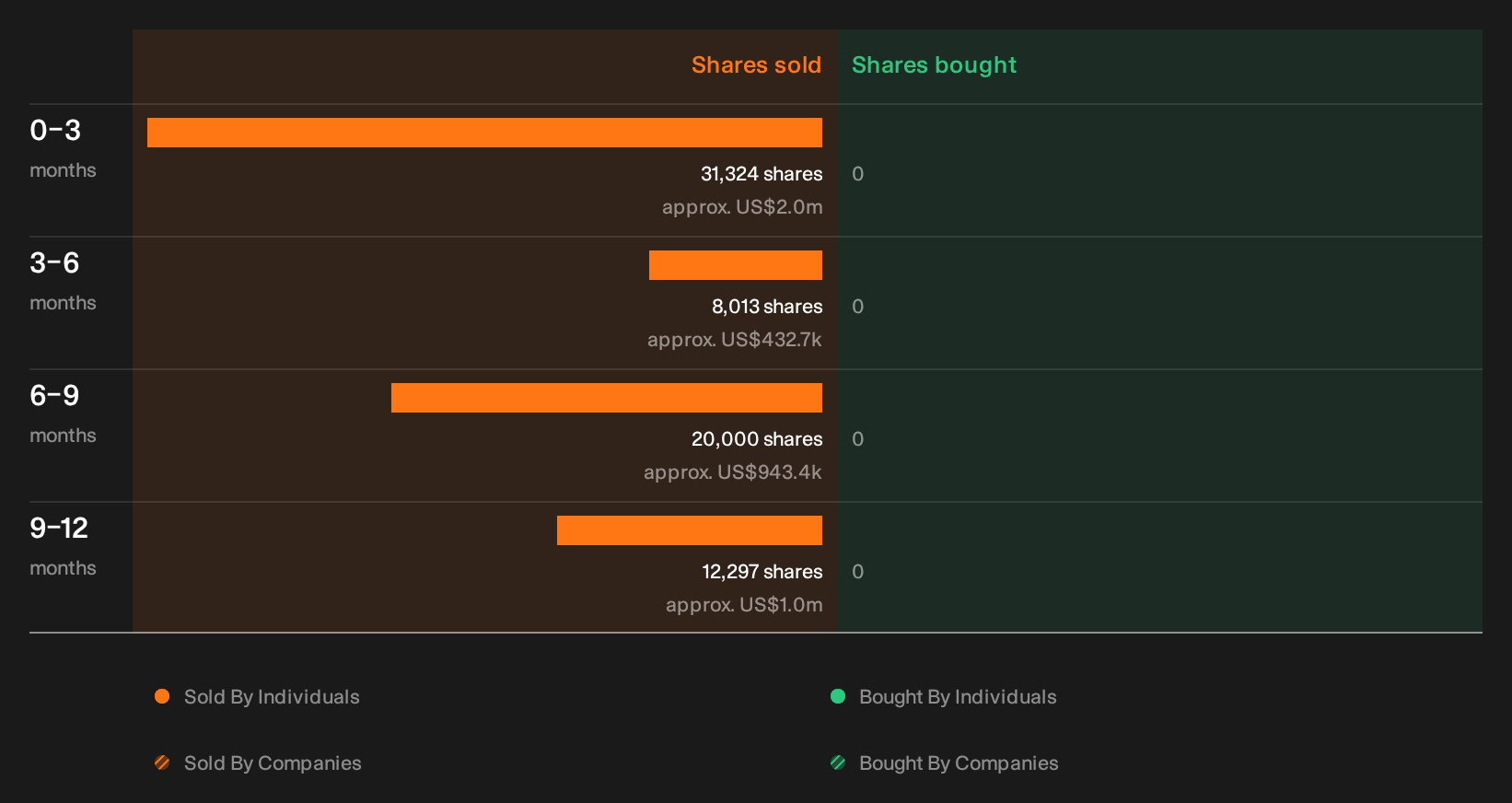The width and height of the screenshot is (1512, 803).
Task: Click the Shares bought column header
Action: (x=934, y=65)
